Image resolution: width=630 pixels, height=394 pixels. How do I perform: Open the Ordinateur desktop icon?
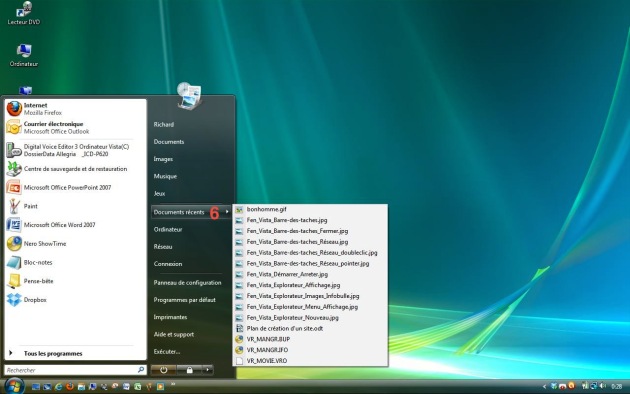pyautogui.click(x=24, y=55)
